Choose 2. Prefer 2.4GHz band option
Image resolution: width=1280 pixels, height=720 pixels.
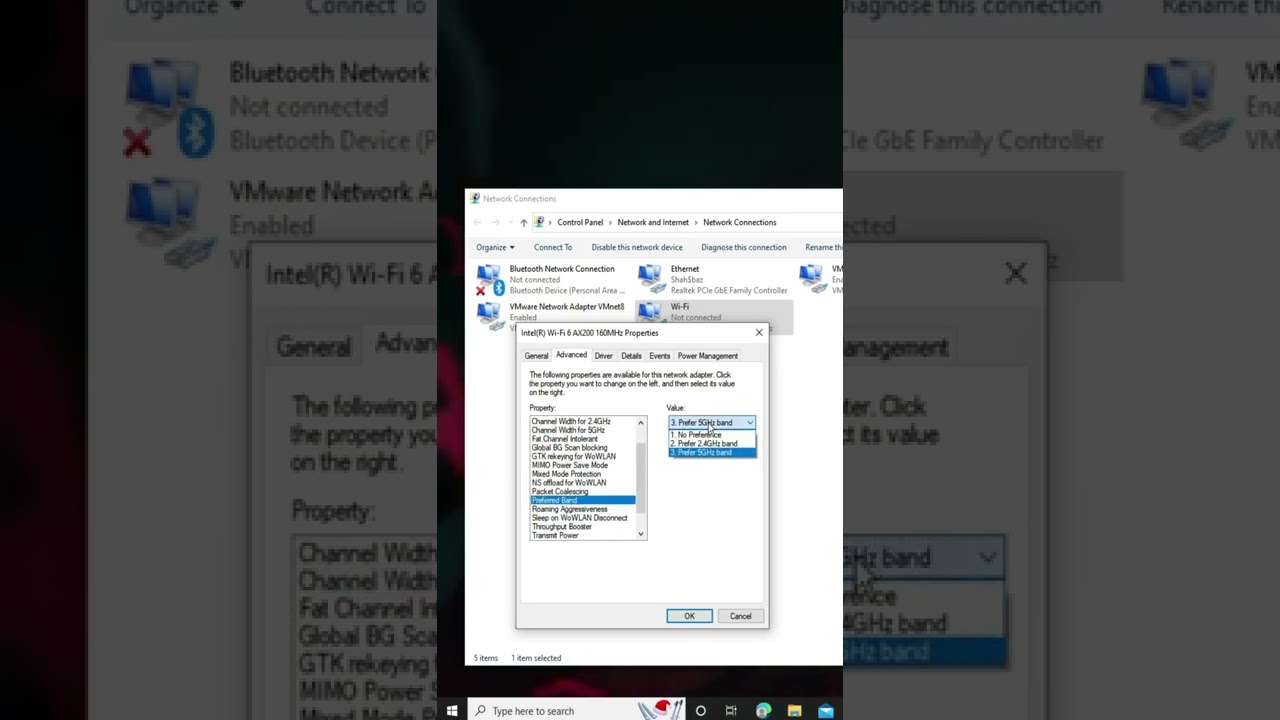click(712, 444)
